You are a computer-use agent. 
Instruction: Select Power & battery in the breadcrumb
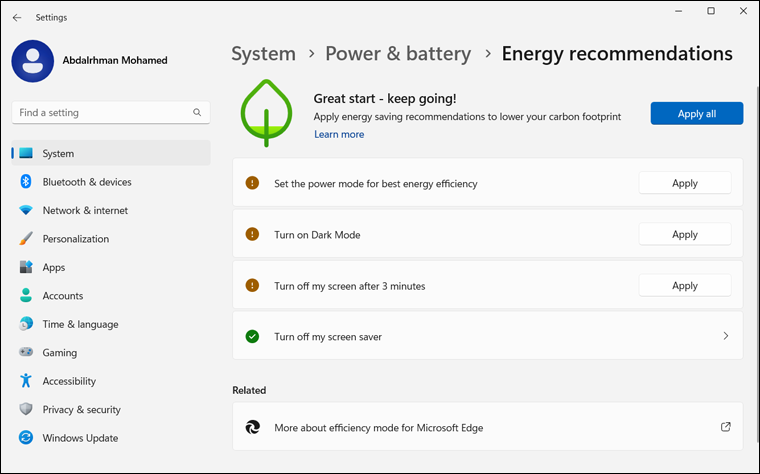tap(398, 54)
